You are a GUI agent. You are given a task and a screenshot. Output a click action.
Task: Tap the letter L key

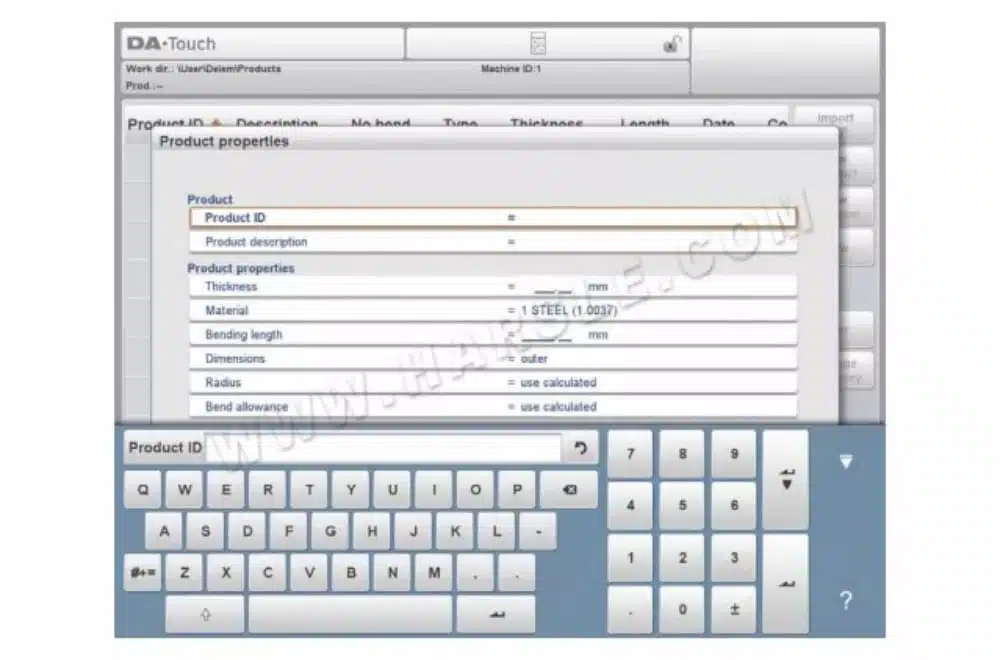click(x=497, y=531)
